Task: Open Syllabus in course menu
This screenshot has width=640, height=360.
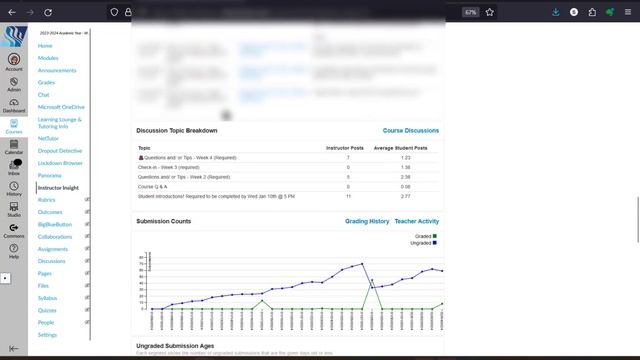Action: pos(47,298)
